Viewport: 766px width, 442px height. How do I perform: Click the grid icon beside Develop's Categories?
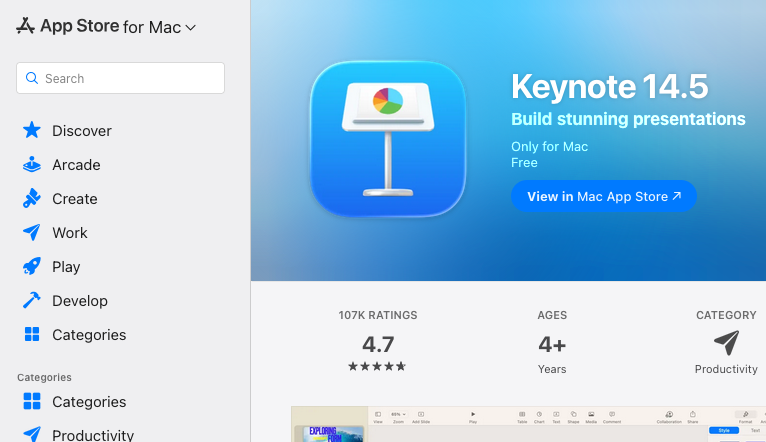[32, 335]
